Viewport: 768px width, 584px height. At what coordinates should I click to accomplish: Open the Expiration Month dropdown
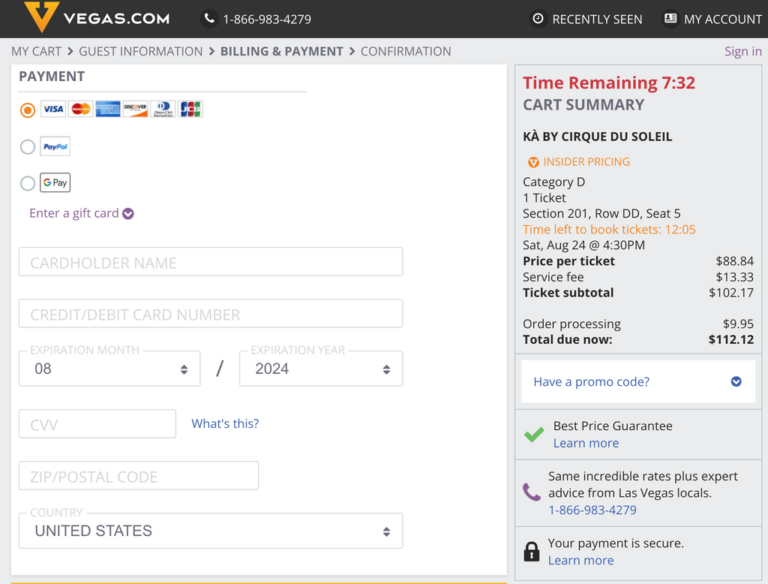pos(109,369)
